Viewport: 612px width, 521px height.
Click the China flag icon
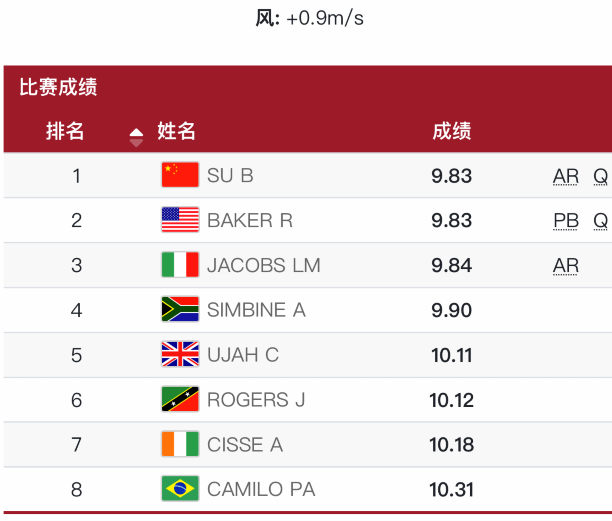(x=180, y=174)
